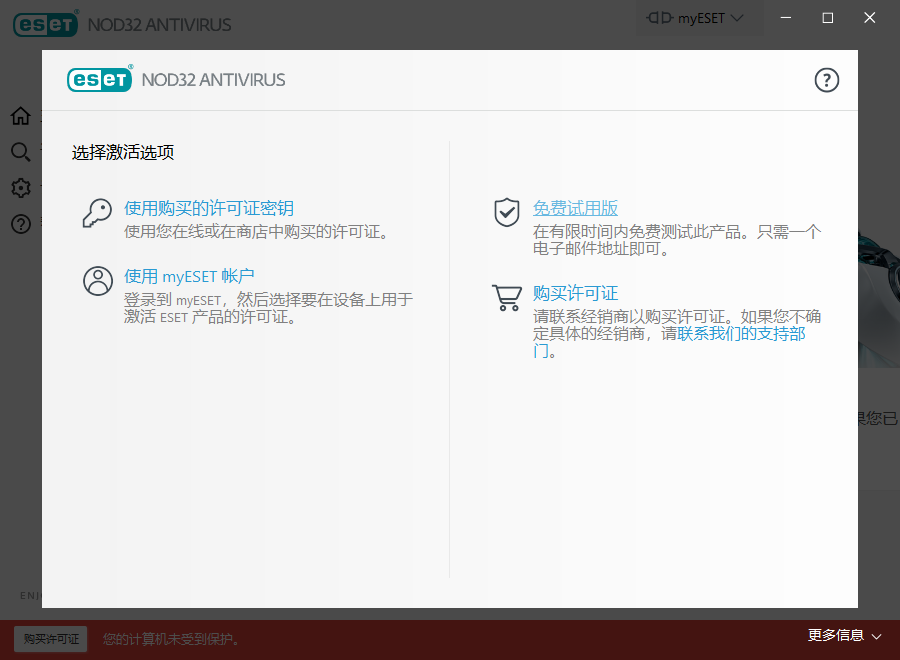This screenshot has height=660, width=900.
Task: Open help via the question mark icon in dialog
Action: point(827,80)
